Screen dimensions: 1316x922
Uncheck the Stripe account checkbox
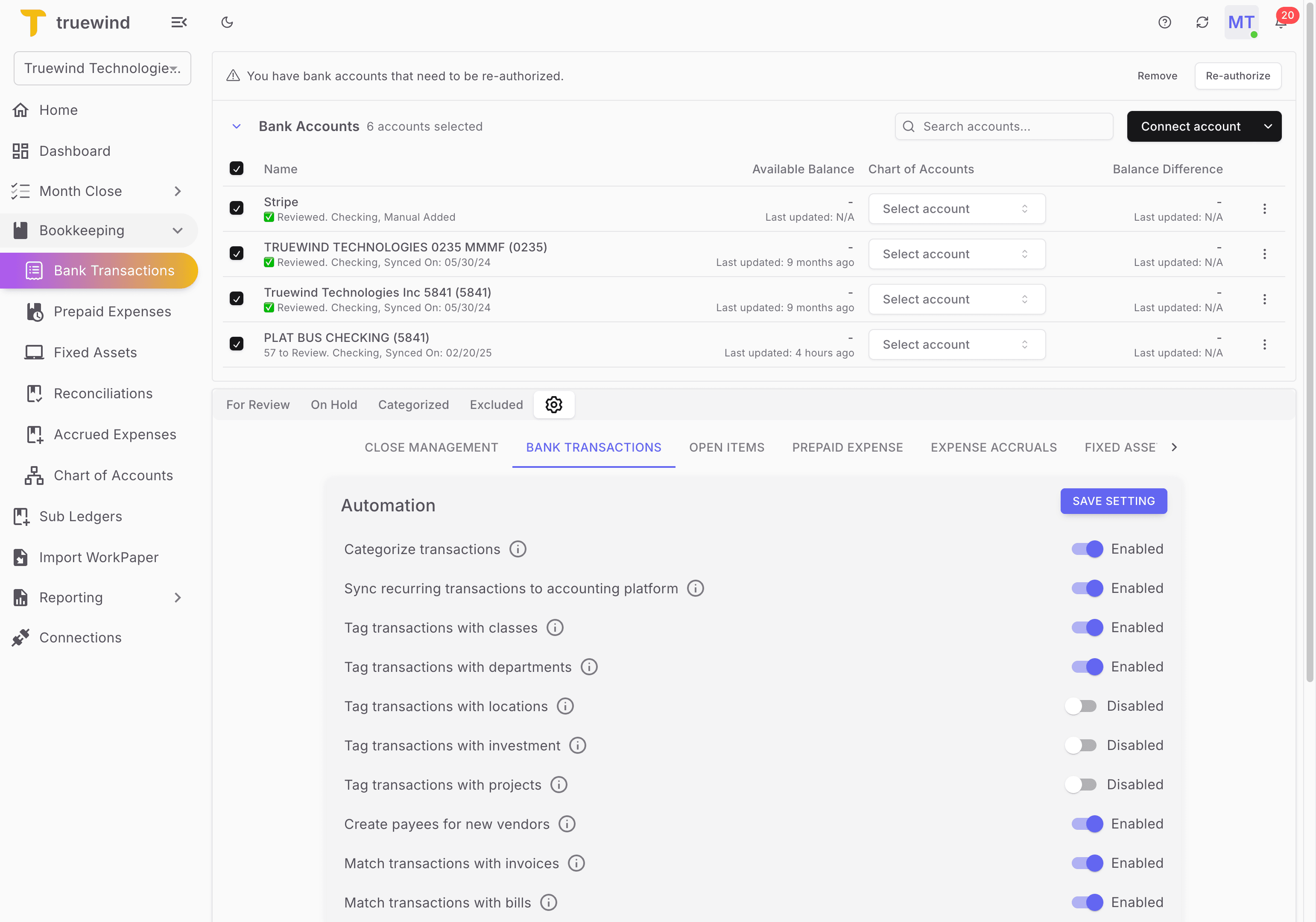pos(237,208)
